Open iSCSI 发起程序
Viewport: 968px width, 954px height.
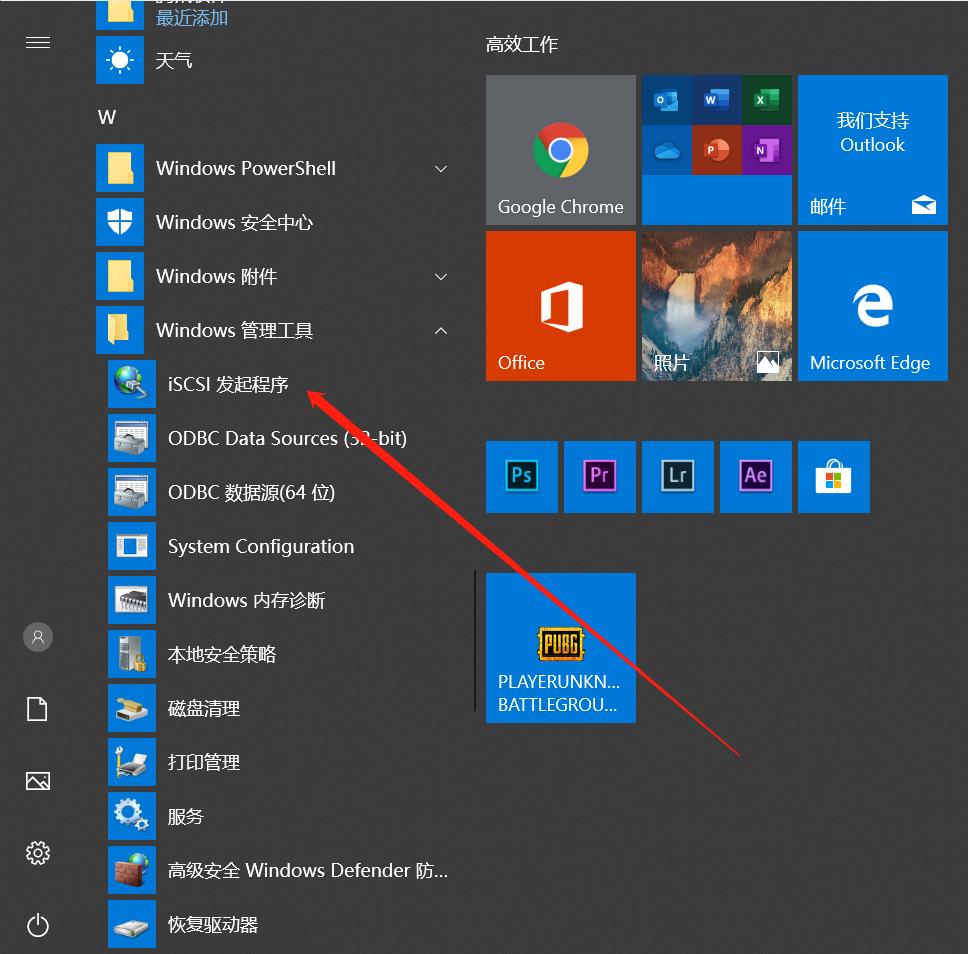228,385
